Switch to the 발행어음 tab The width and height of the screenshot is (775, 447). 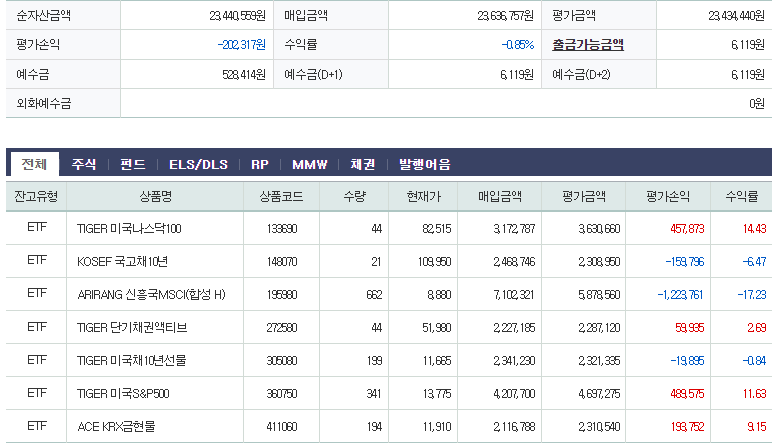425,164
